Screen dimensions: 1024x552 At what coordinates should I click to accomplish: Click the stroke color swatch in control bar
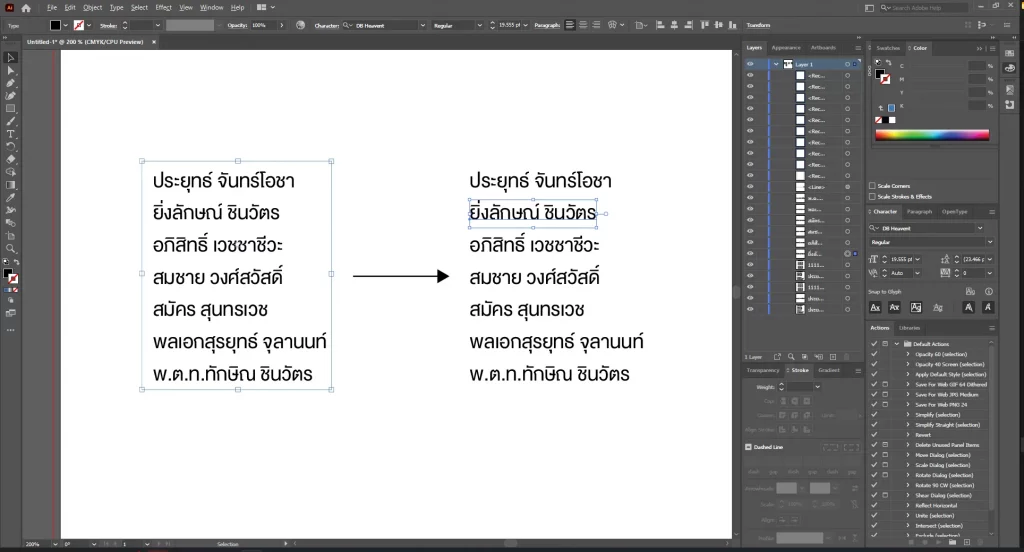pos(79,25)
